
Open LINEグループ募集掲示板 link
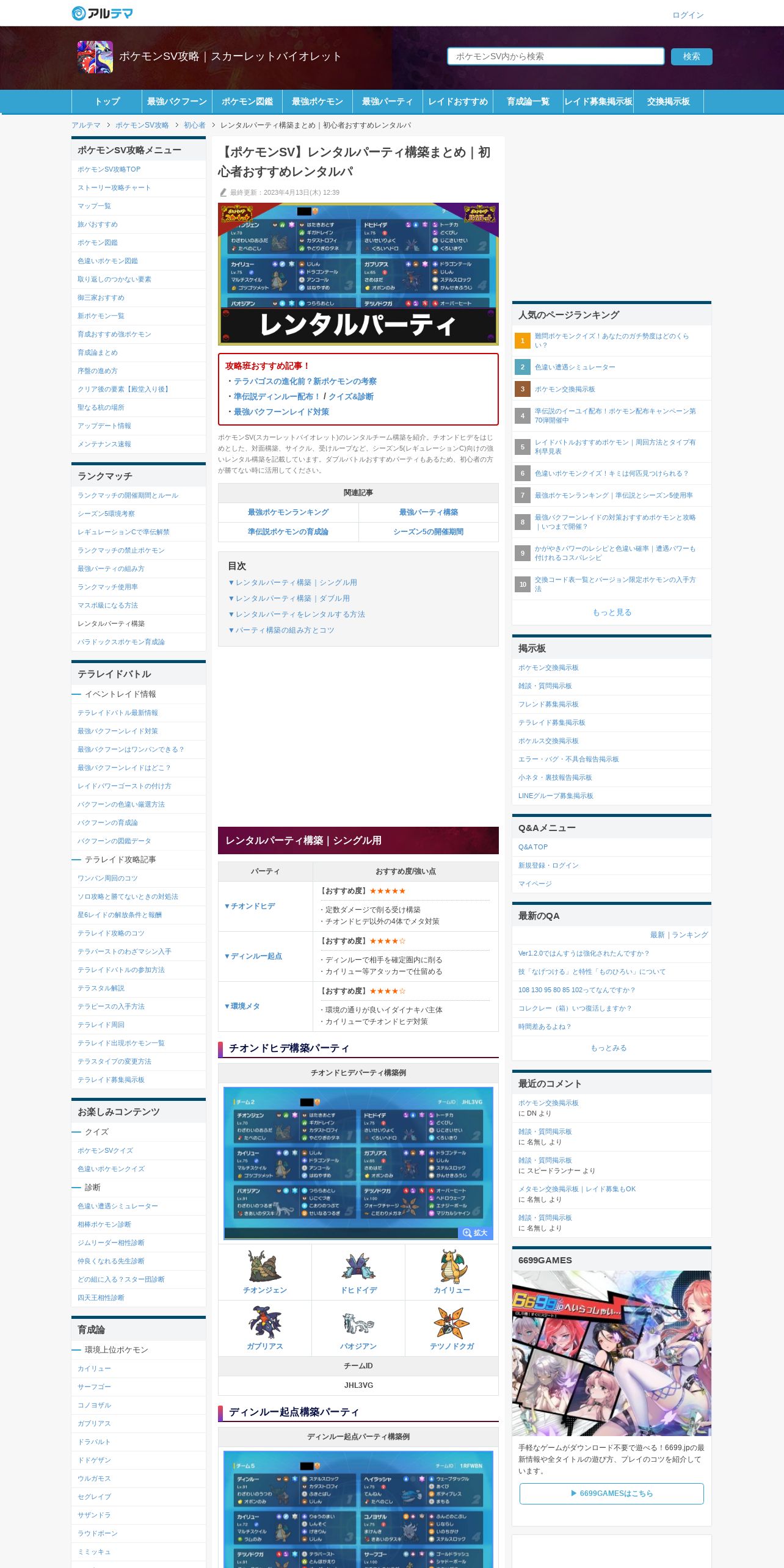(556, 796)
